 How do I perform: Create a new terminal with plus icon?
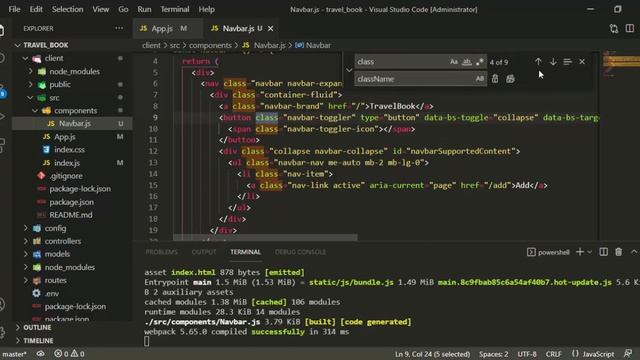(x=579, y=252)
